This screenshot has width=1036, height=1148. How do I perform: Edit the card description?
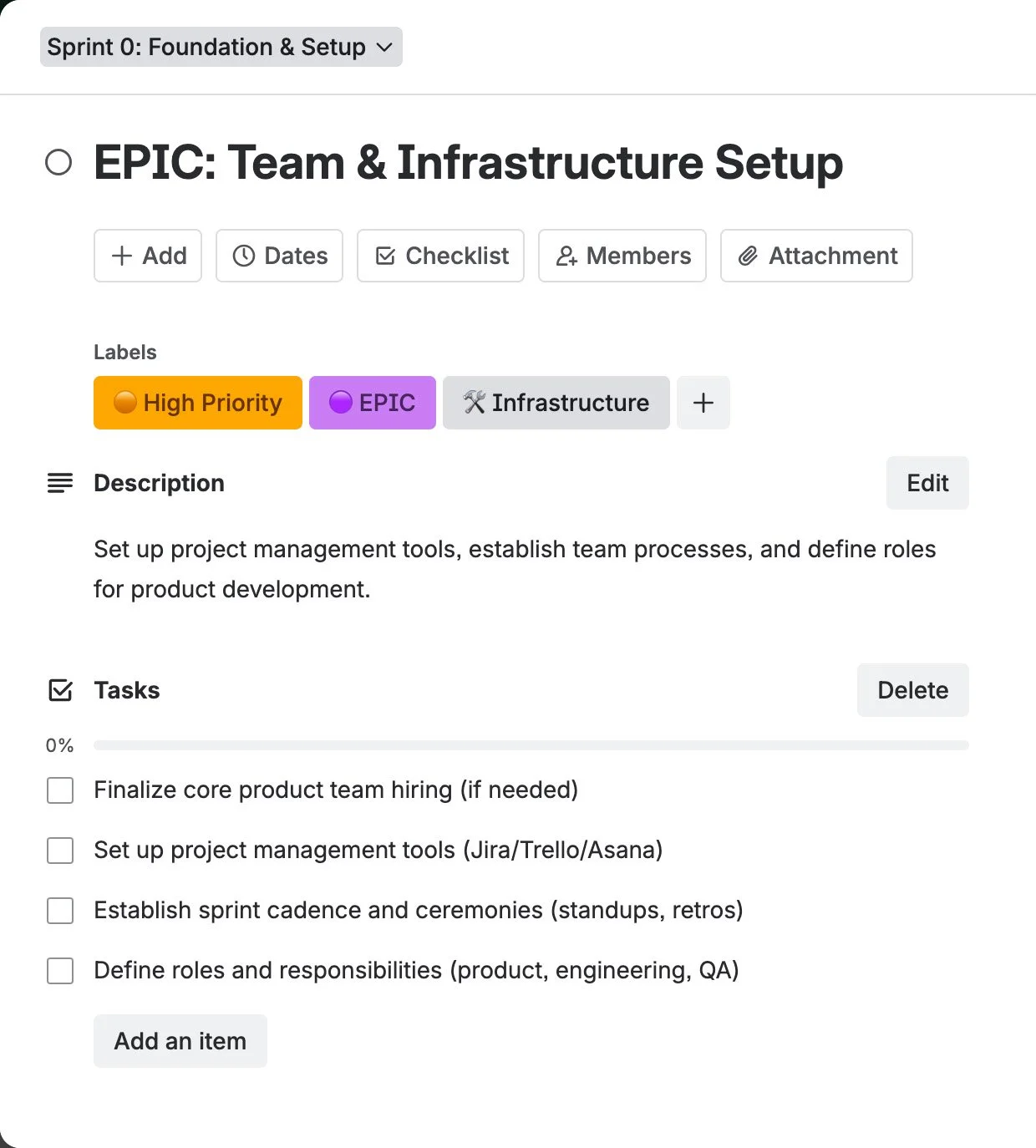pos(927,483)
